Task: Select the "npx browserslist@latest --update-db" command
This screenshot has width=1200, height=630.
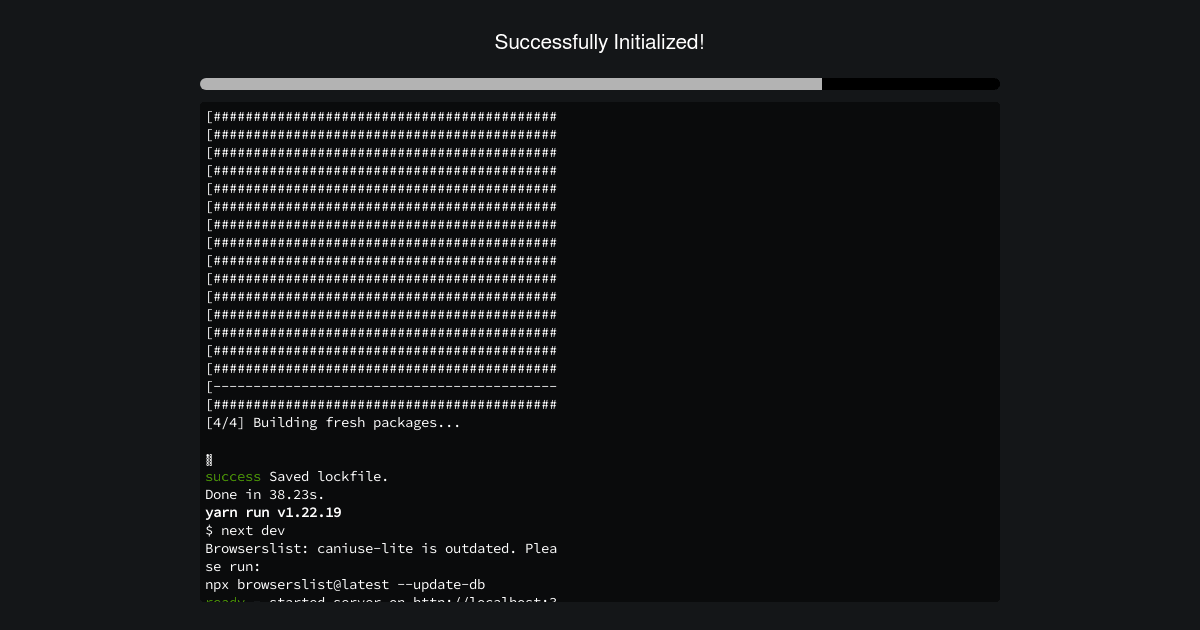Action: coord(345,584)
